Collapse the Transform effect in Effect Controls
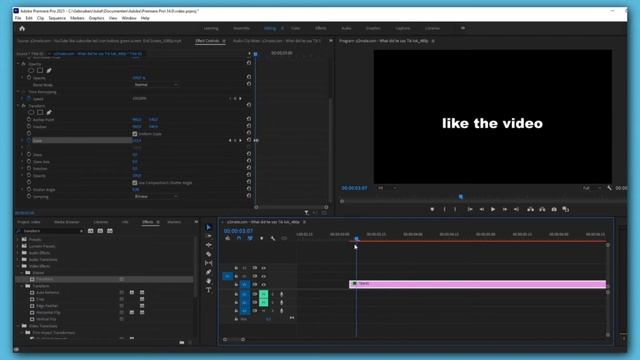 (18, 106)
